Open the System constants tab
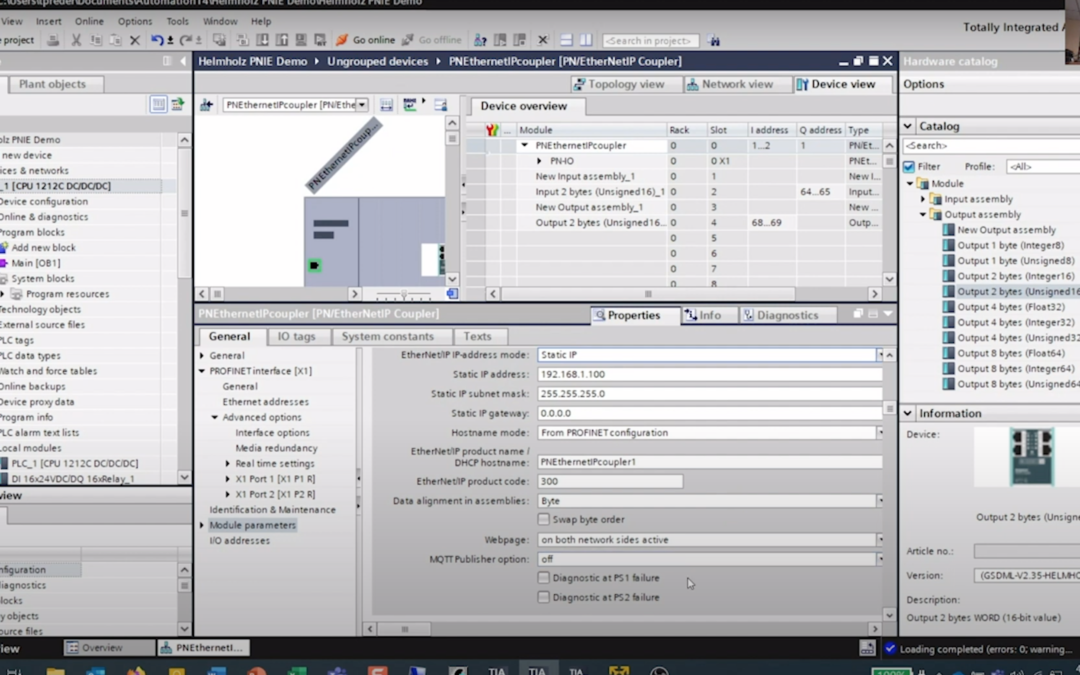This screenshot has width=1080, height=675. coord(388,336)
